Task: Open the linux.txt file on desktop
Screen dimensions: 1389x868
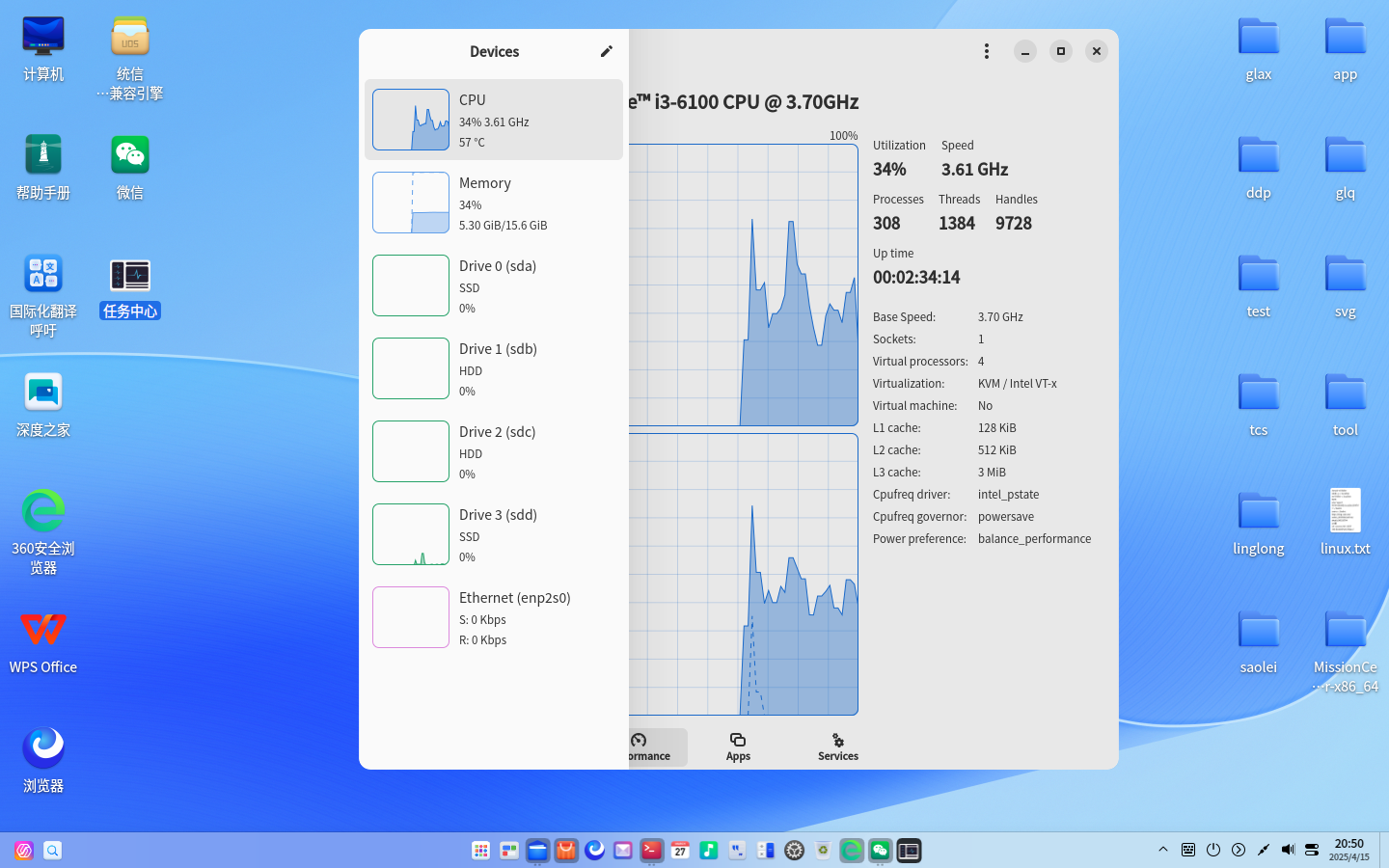Action: (1346, 523)
